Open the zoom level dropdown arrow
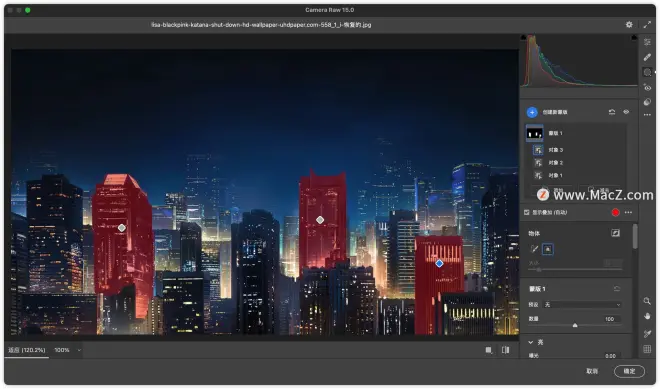The image size is (660, 389). click(x=79, y=350)
